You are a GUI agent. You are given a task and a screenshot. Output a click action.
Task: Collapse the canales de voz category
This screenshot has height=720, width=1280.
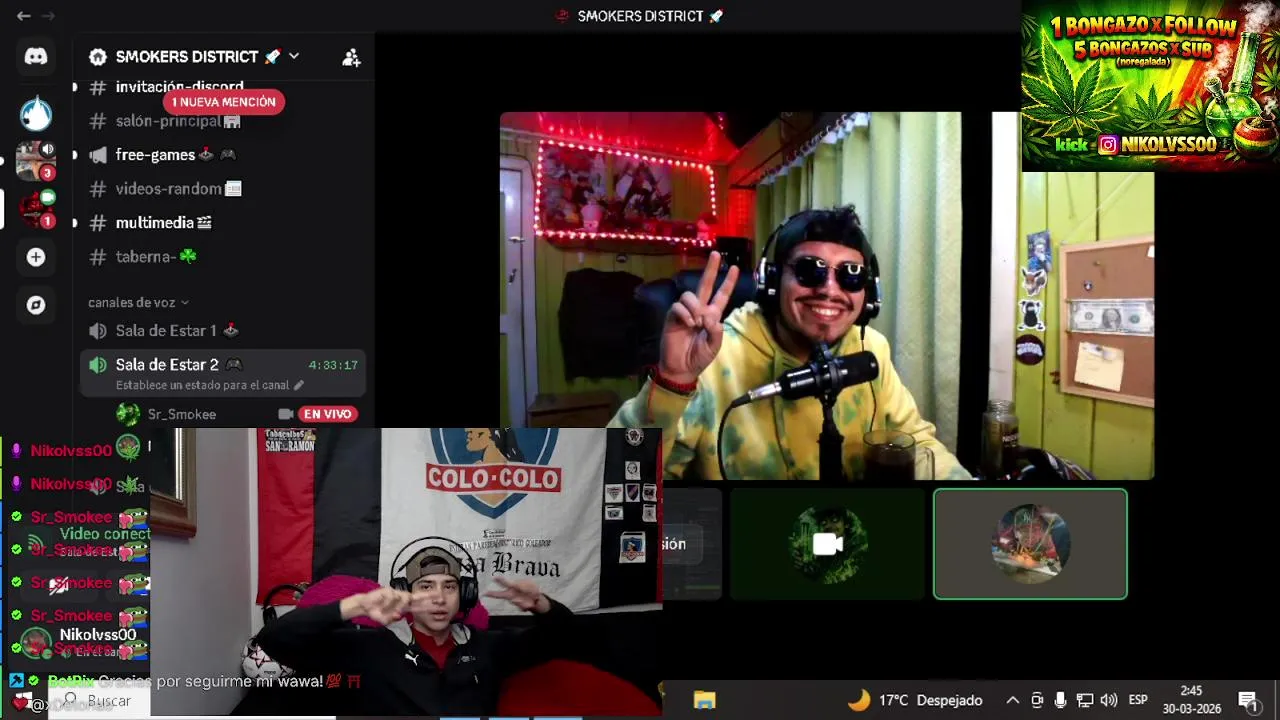click(x=138, y=302)
